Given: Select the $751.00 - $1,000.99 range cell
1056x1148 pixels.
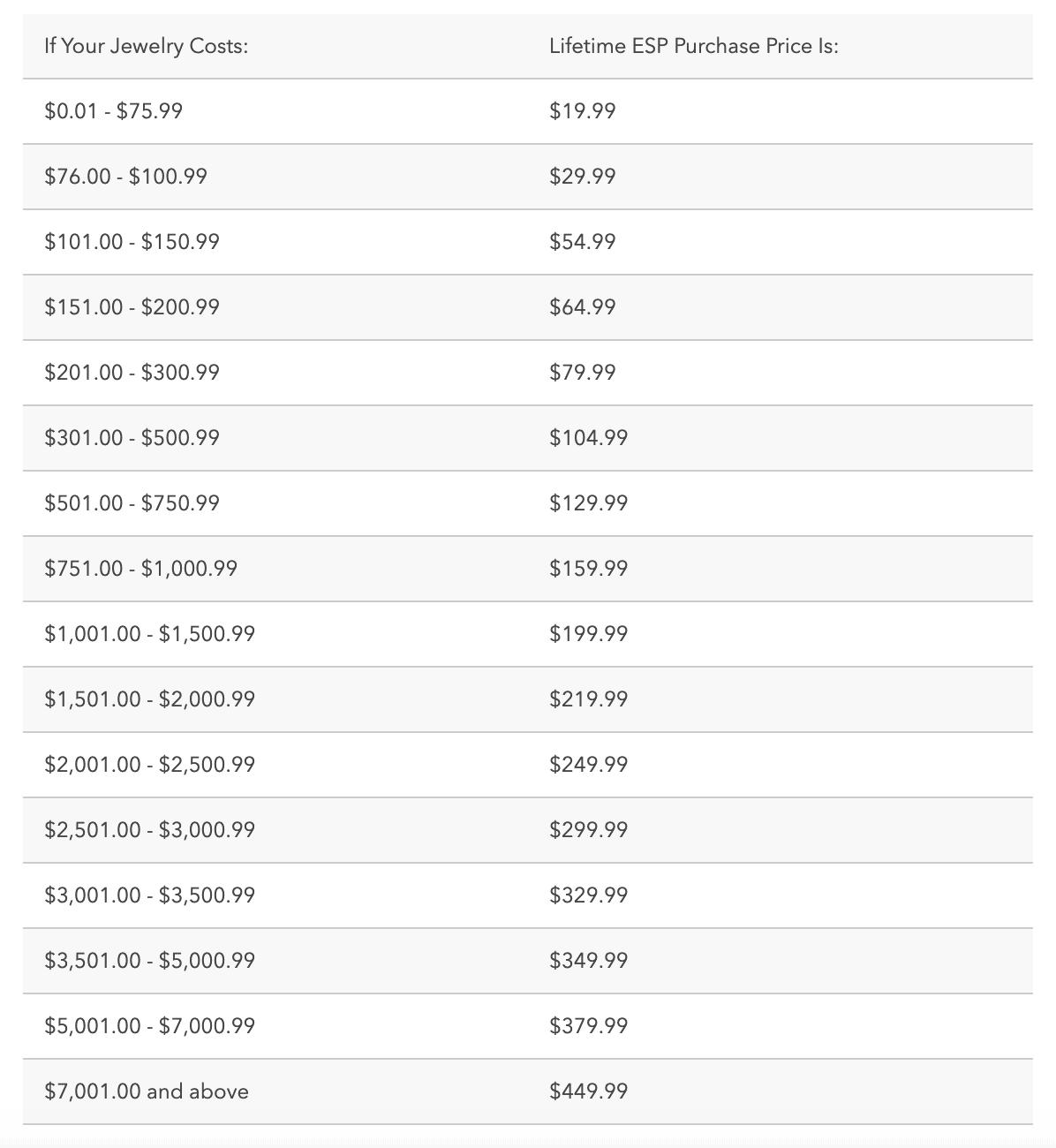Looking at the screenshot, I should tap(141, 569).
